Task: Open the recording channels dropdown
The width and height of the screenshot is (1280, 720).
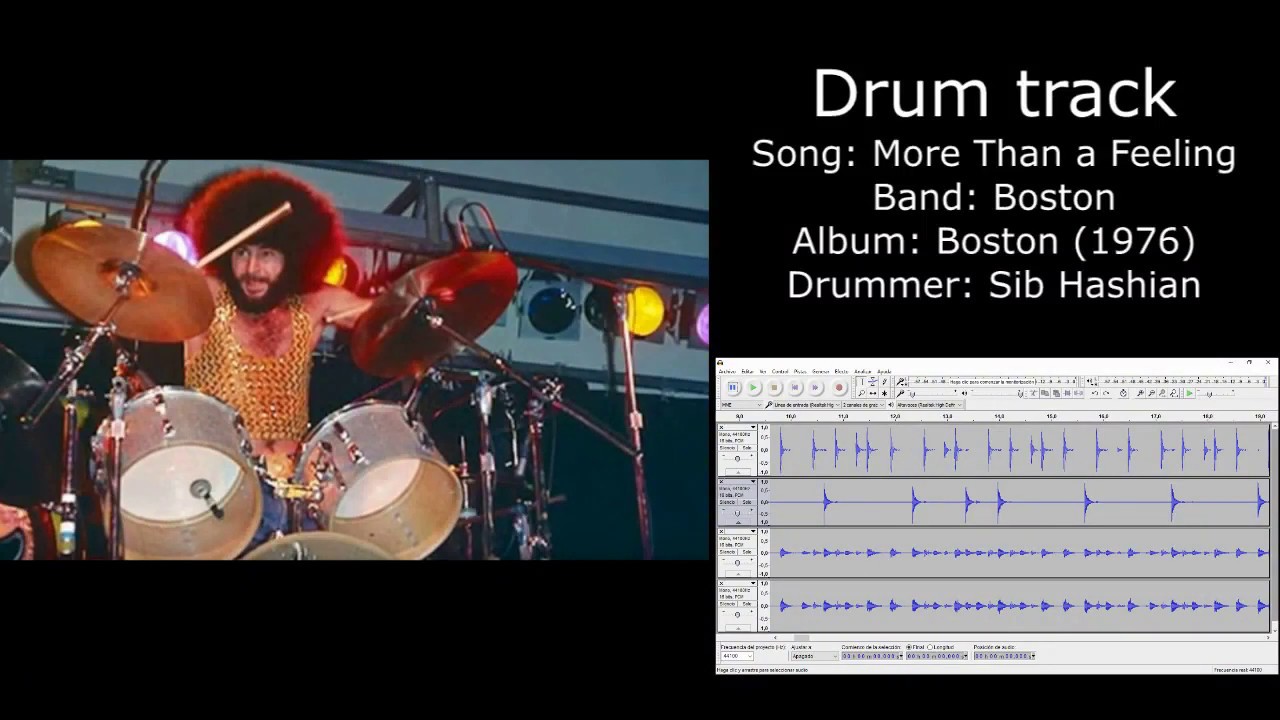Action: 864,405
